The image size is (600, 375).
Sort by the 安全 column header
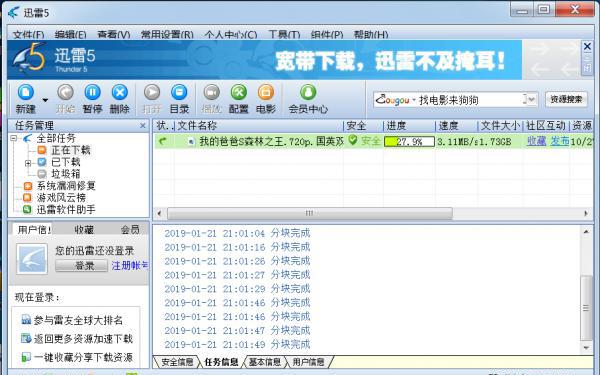(363, 126)
